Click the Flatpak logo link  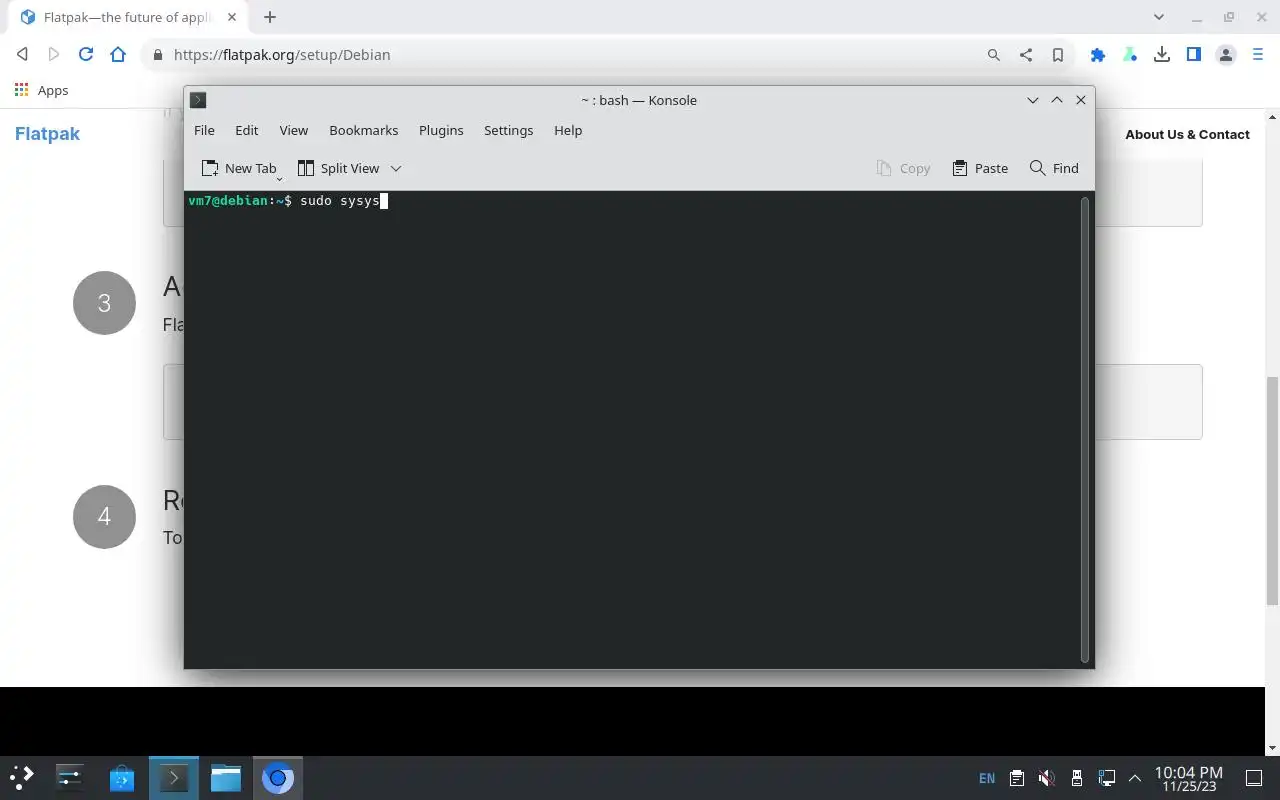coord(47,134)
